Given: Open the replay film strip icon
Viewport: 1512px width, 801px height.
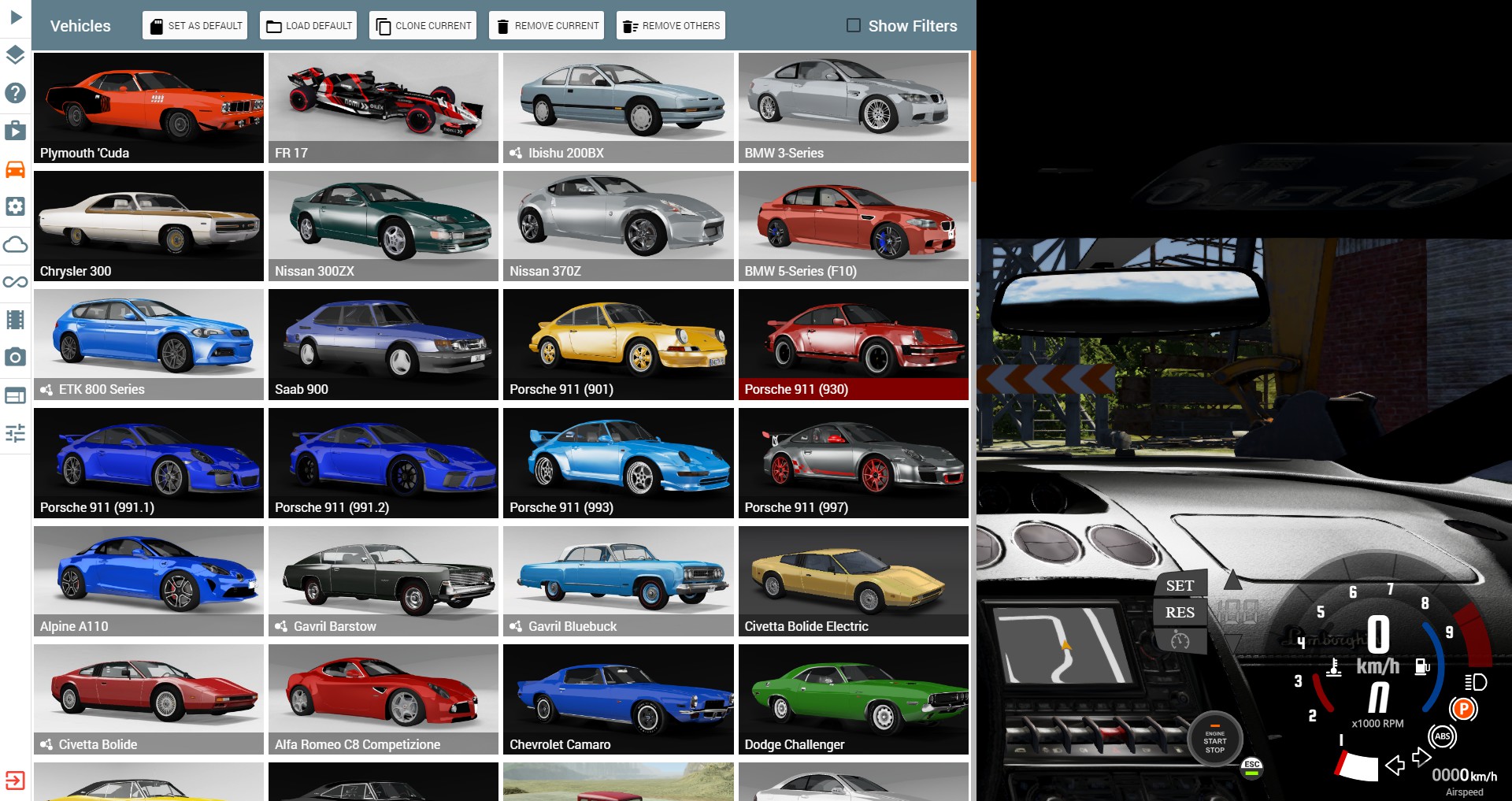Looking at the screenshot, I should tap(16, 320).
